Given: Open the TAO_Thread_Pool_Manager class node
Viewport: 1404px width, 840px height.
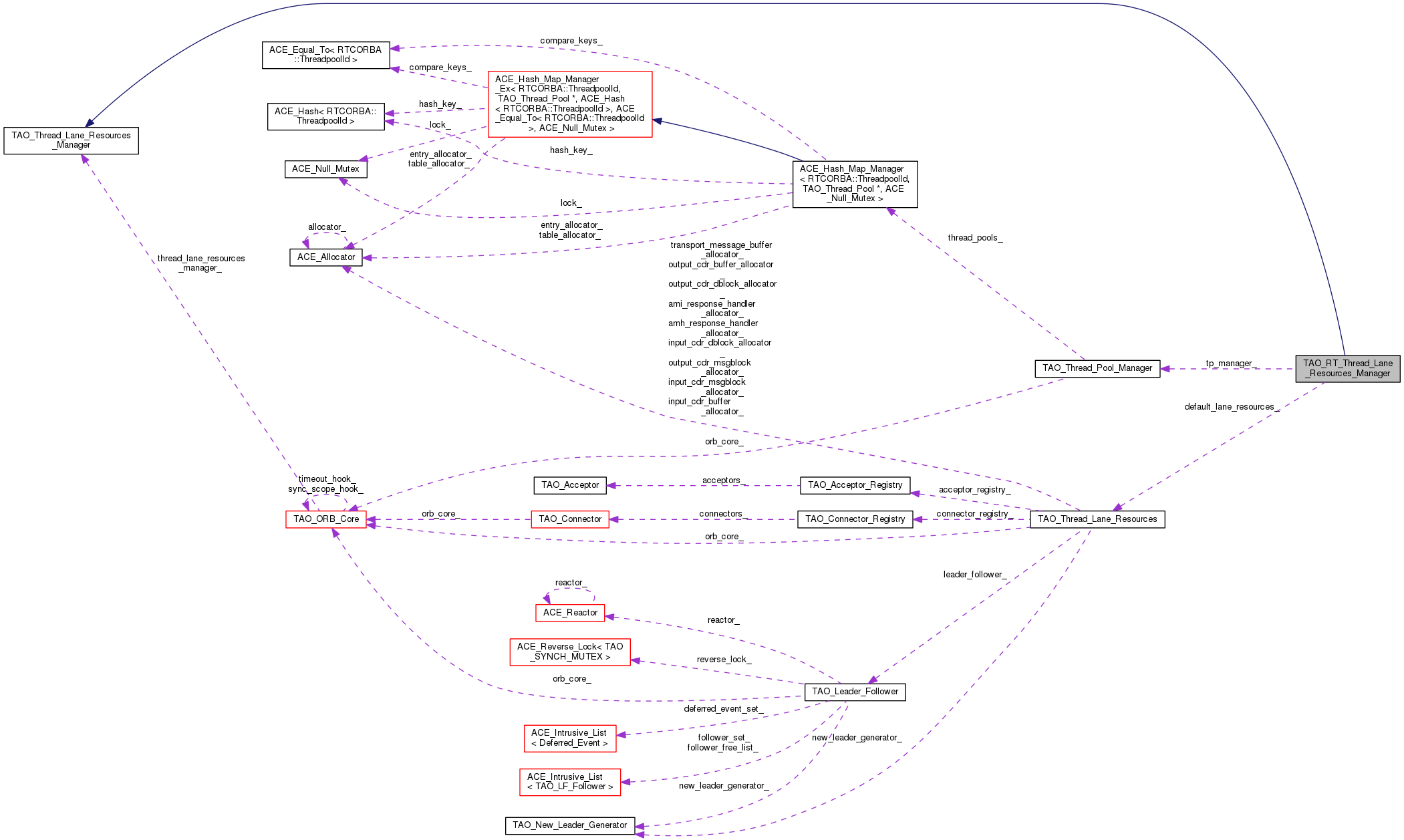Looking at the screenshot, I should pos(1097,368).
